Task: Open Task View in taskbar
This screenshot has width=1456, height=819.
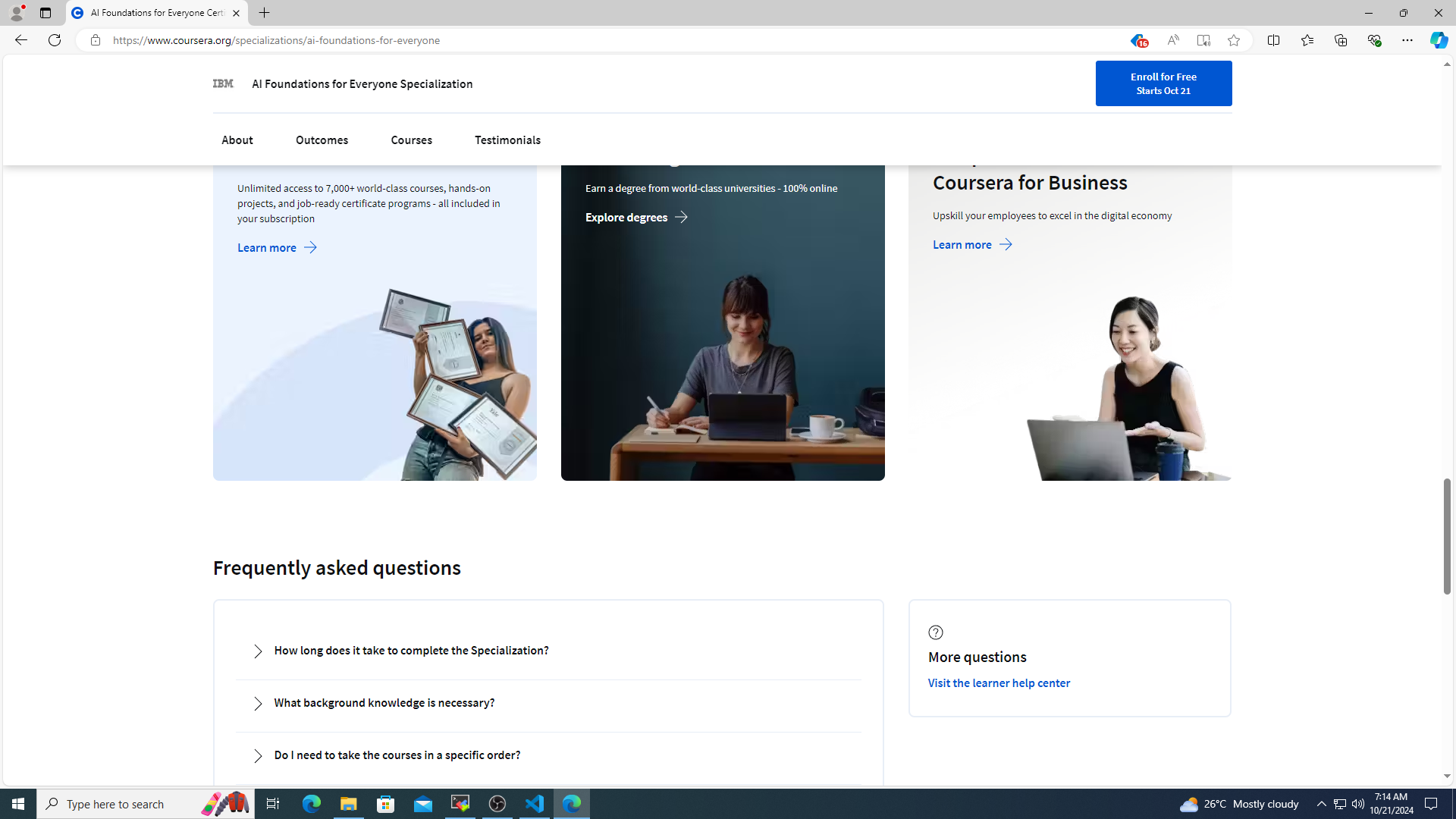Action: [x=272, y=804]
